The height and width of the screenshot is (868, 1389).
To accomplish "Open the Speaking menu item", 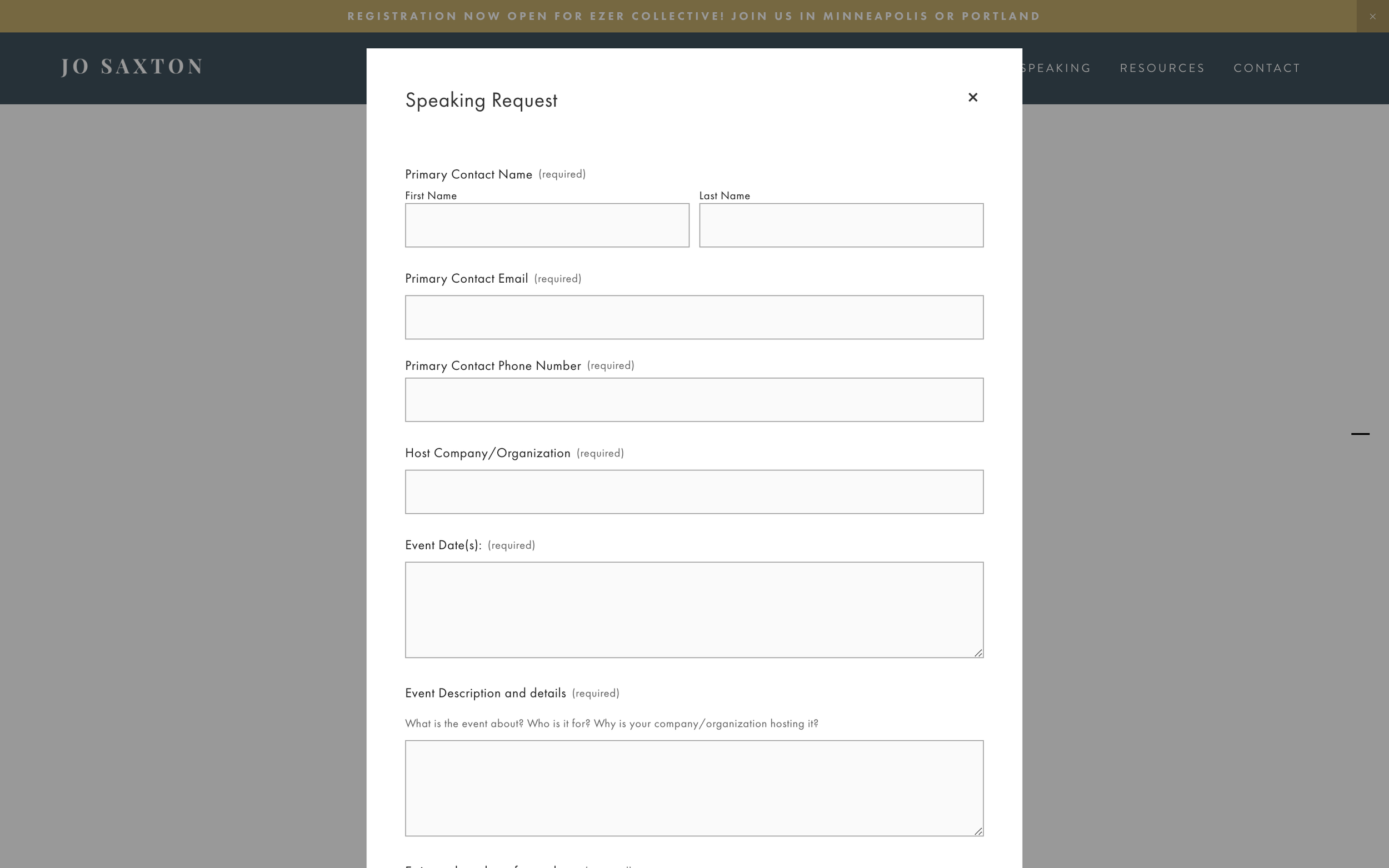I will (1057, 68).
